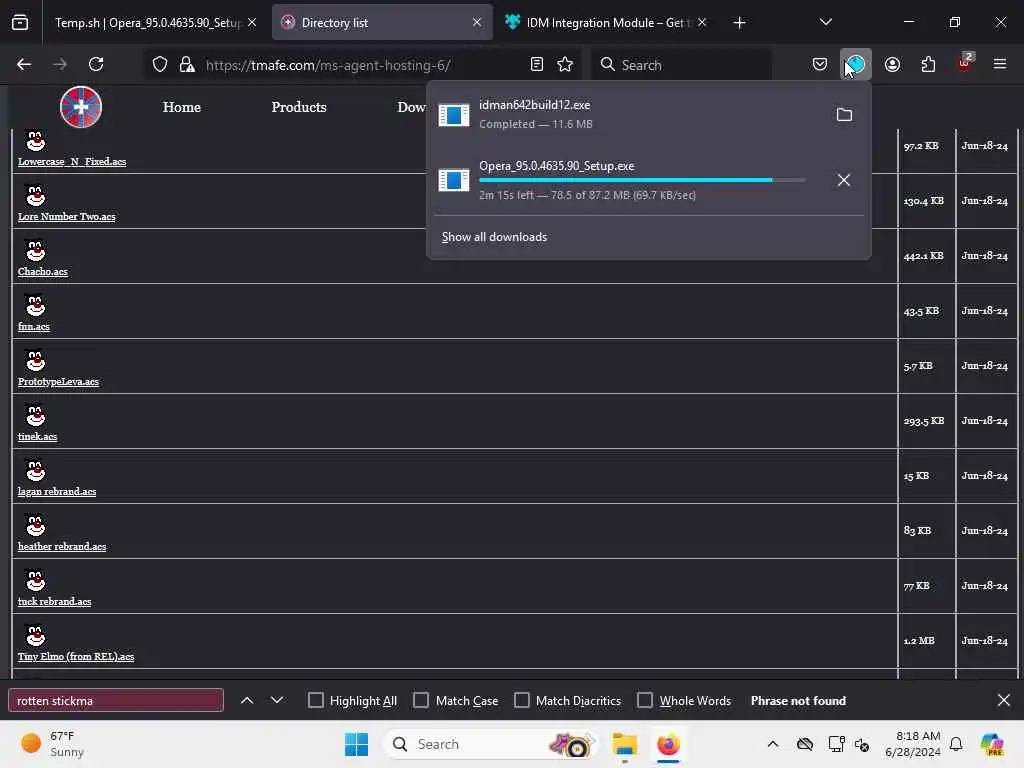The height and width of the screenshot is (768, 1024).
Task: Switch to Temp.sh Opera setup tab
Action: pyautogui.click(x=148, y=23)
